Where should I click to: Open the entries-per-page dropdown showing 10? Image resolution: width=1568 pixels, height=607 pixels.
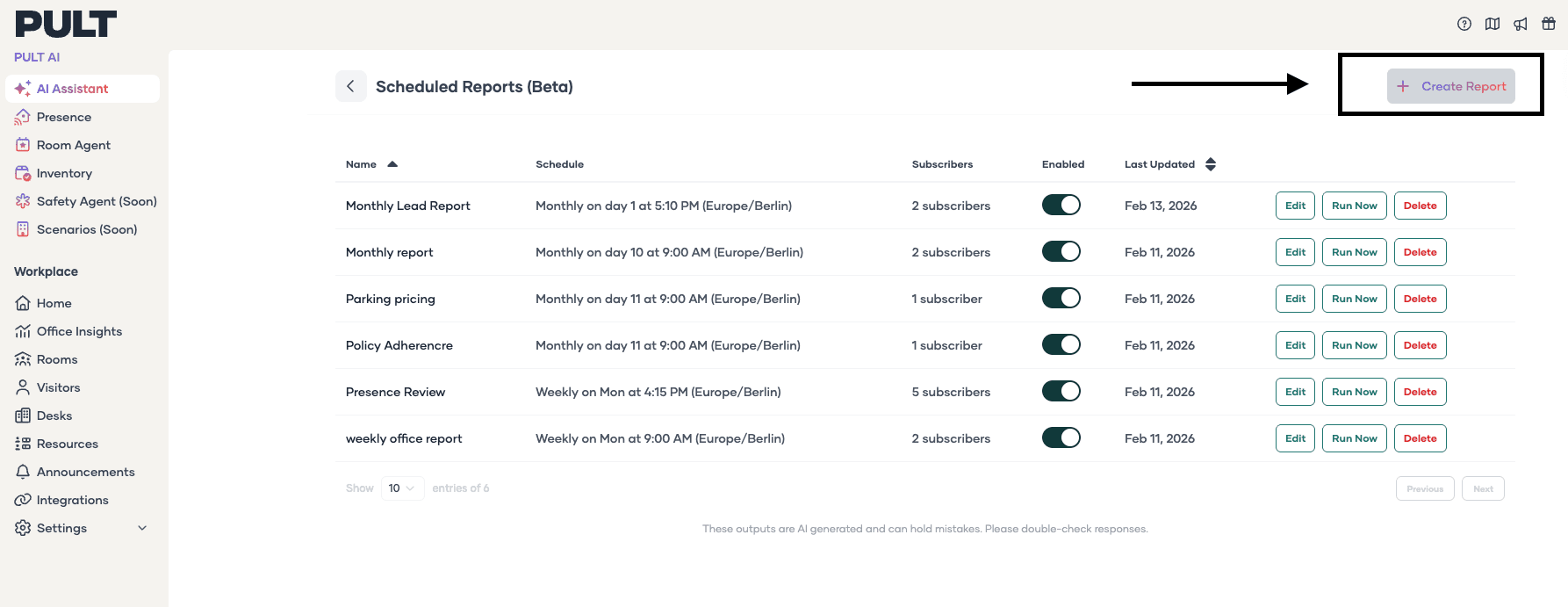point(402,488)
